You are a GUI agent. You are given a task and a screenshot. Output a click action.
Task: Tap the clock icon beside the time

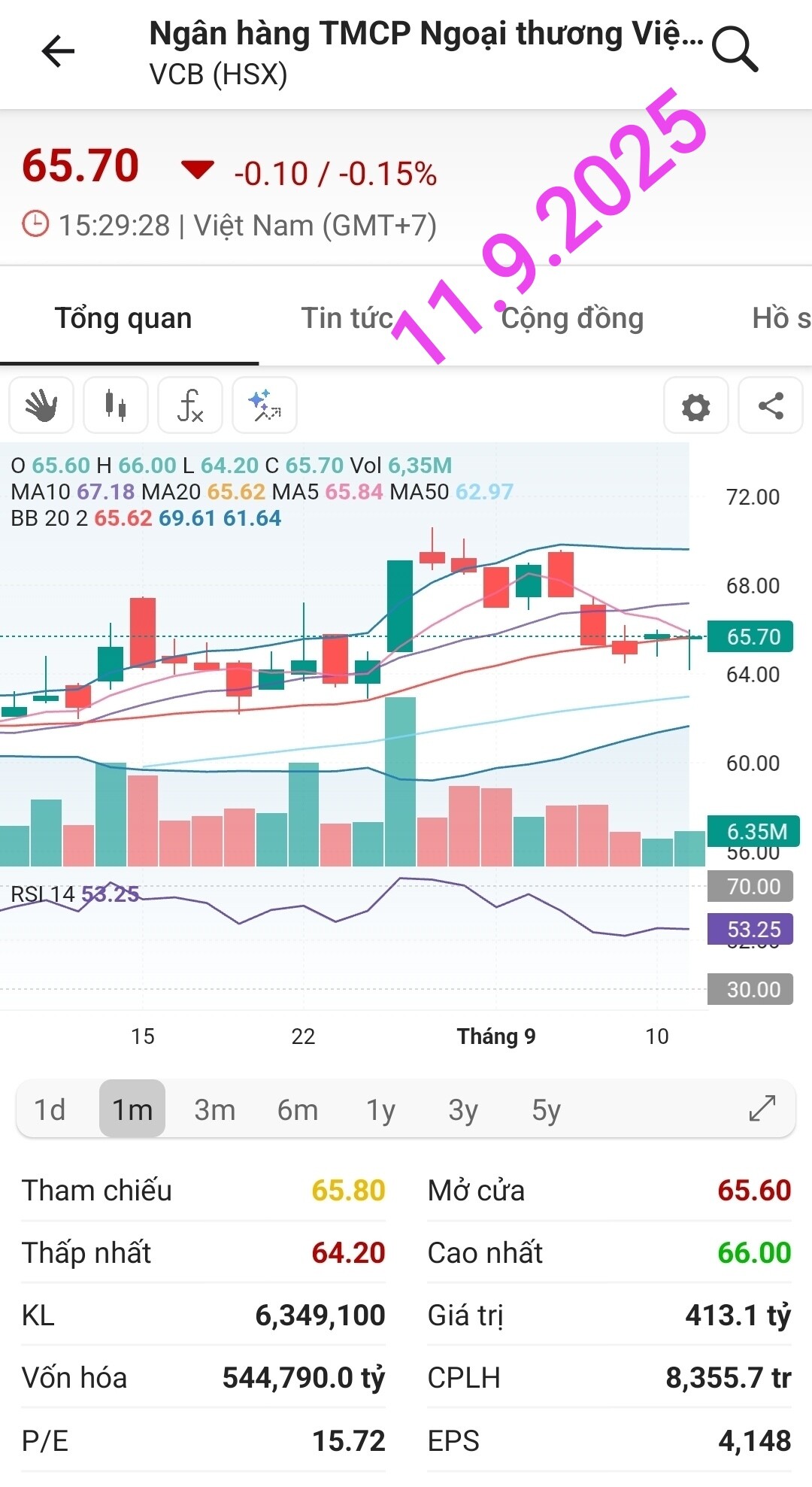click(35, 224)
